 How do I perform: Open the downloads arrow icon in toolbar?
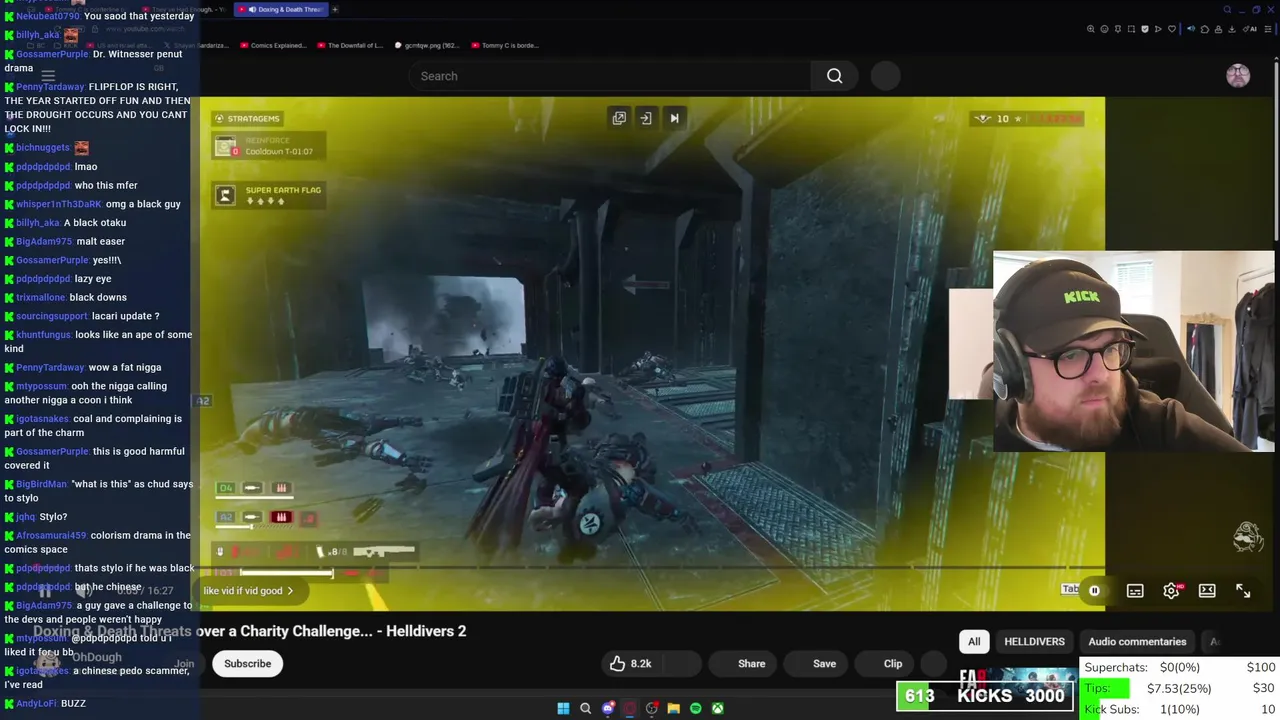[x=1232, y=29]
